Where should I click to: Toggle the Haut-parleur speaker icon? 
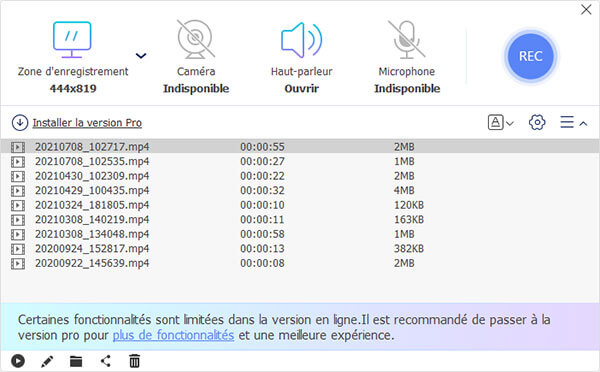click(x=302, y=40)
